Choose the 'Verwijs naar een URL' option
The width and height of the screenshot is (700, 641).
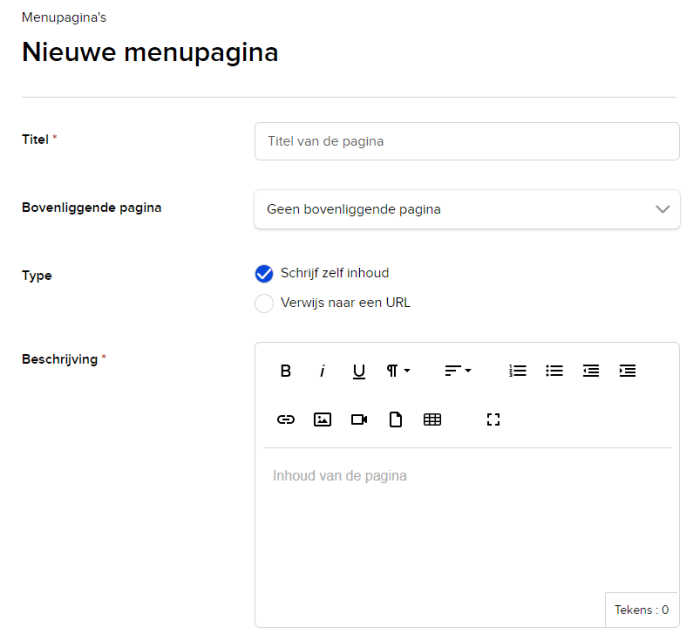click(265, 303)
